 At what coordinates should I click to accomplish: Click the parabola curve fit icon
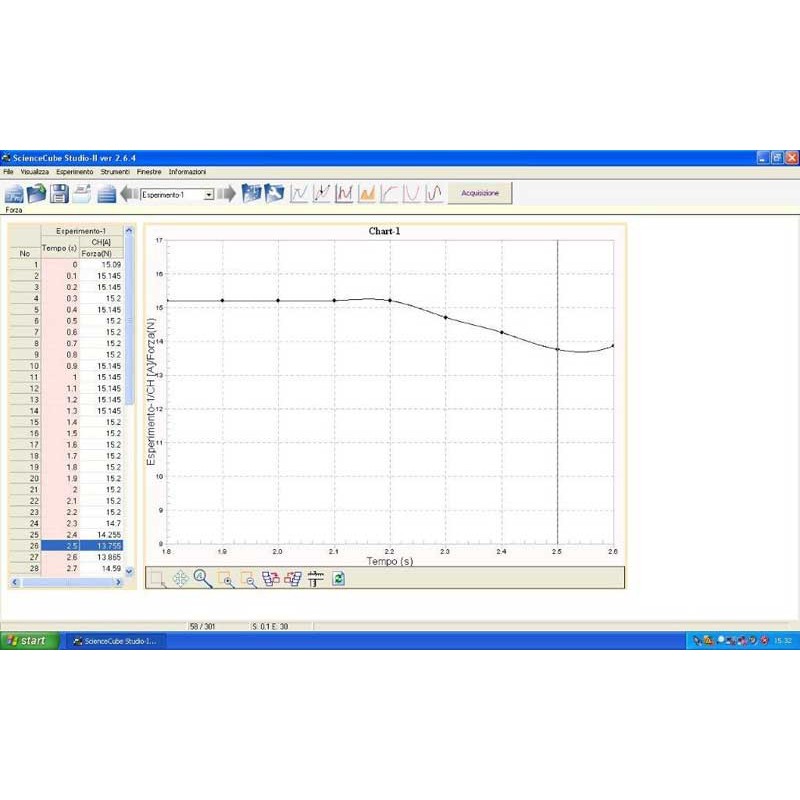pyautogui.click(x=412, y=194)
